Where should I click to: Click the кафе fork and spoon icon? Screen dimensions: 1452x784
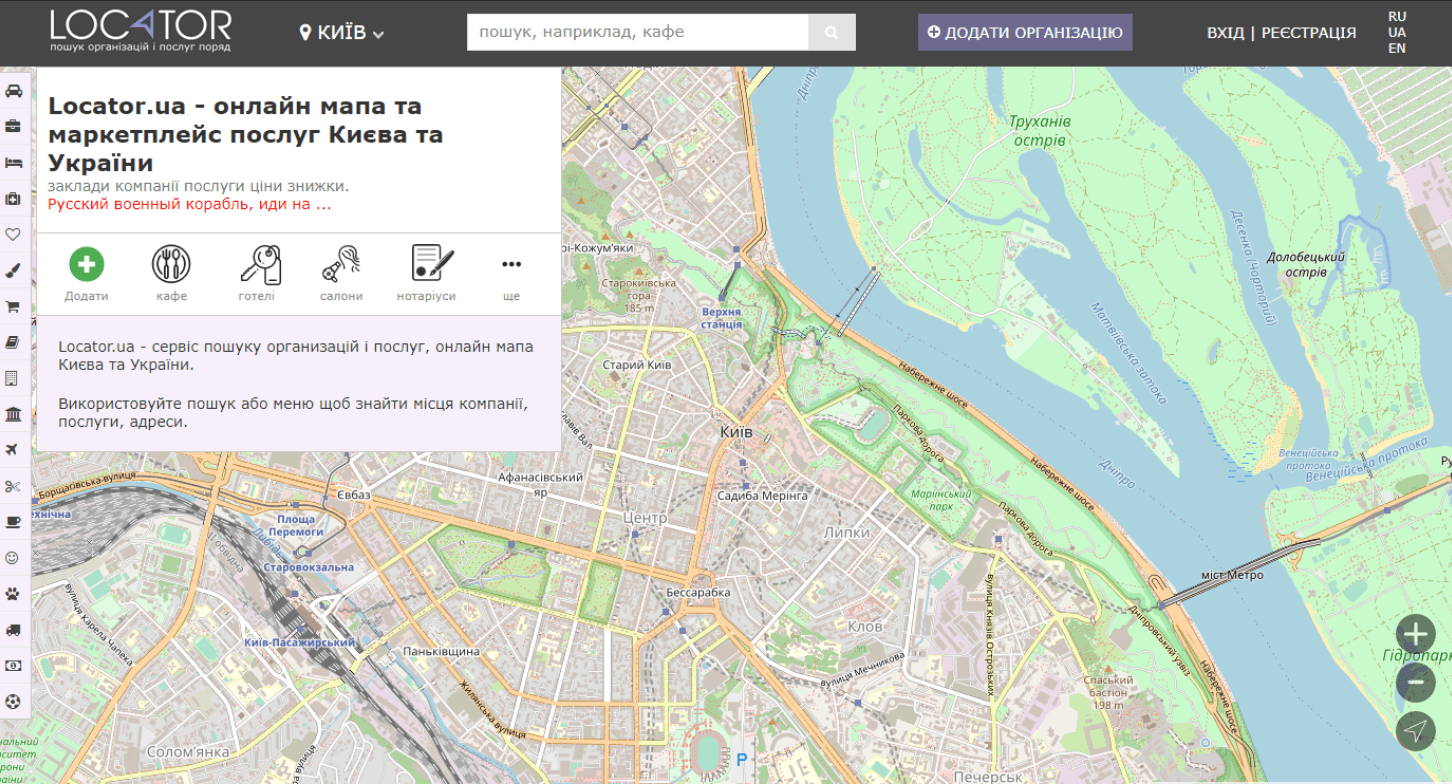coord(171,264)
